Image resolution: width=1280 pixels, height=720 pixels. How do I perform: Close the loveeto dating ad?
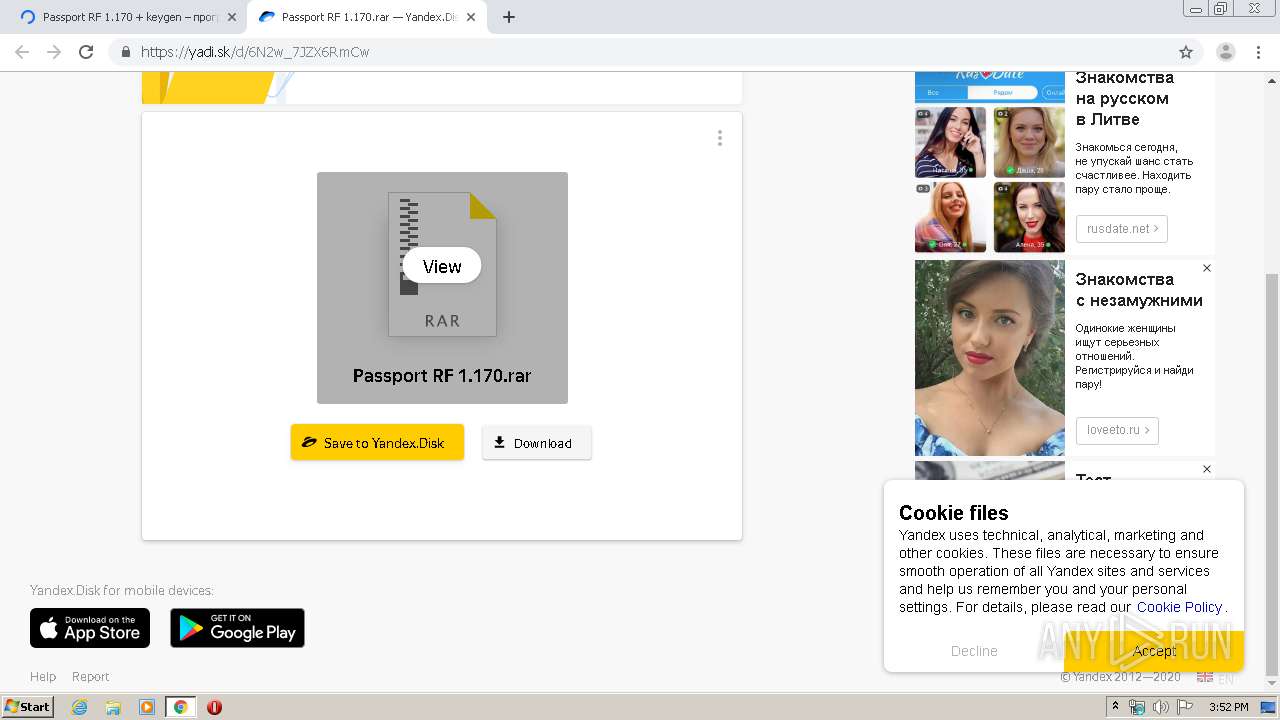tap(1207, 268)
